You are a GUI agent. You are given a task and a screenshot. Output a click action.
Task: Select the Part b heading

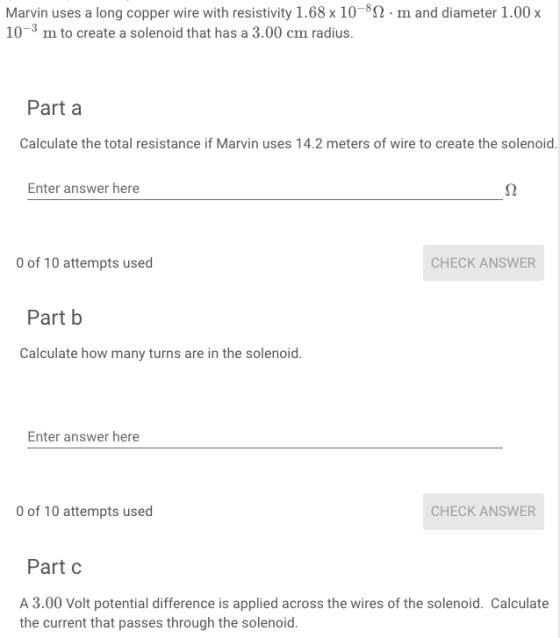(55, 318)
